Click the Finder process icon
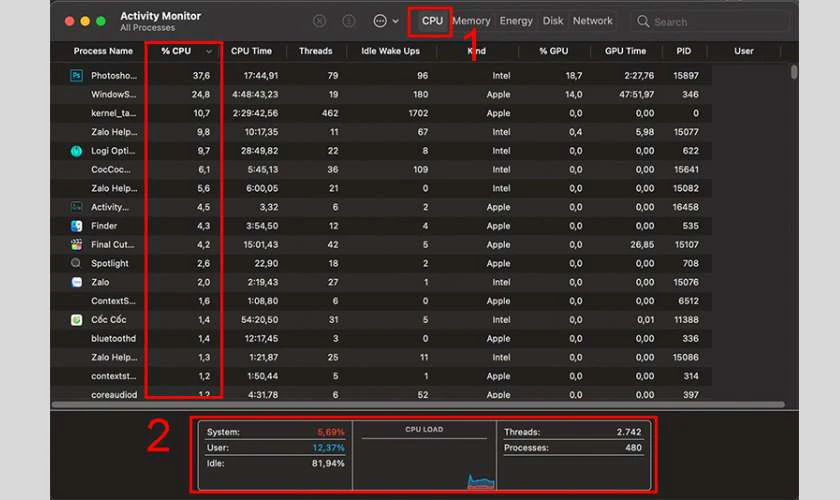The width and height of the screenshot is (840, 500). tap(76, 226)
